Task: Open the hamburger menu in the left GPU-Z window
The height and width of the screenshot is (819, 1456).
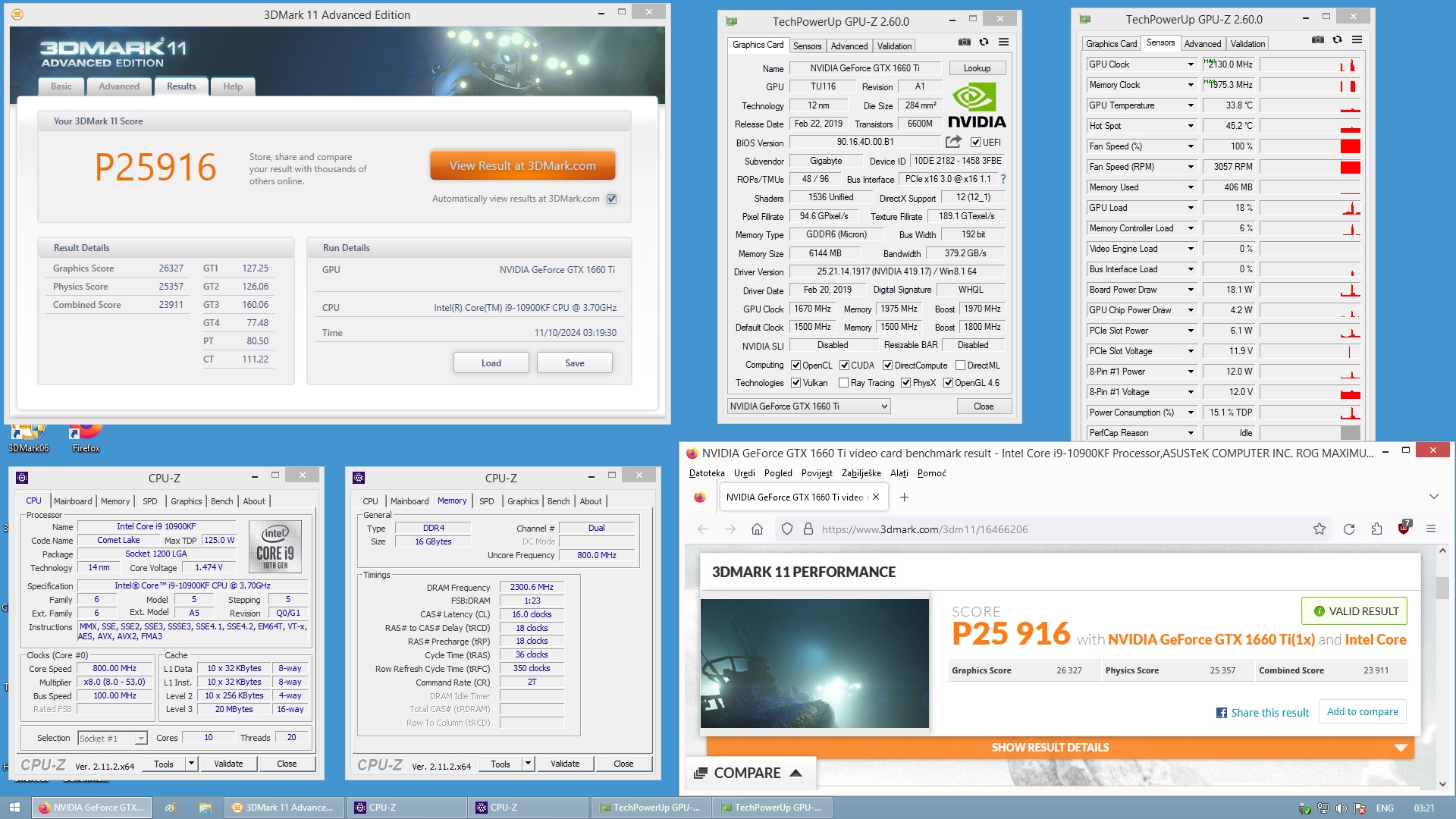Action: tap(1003, 42)
